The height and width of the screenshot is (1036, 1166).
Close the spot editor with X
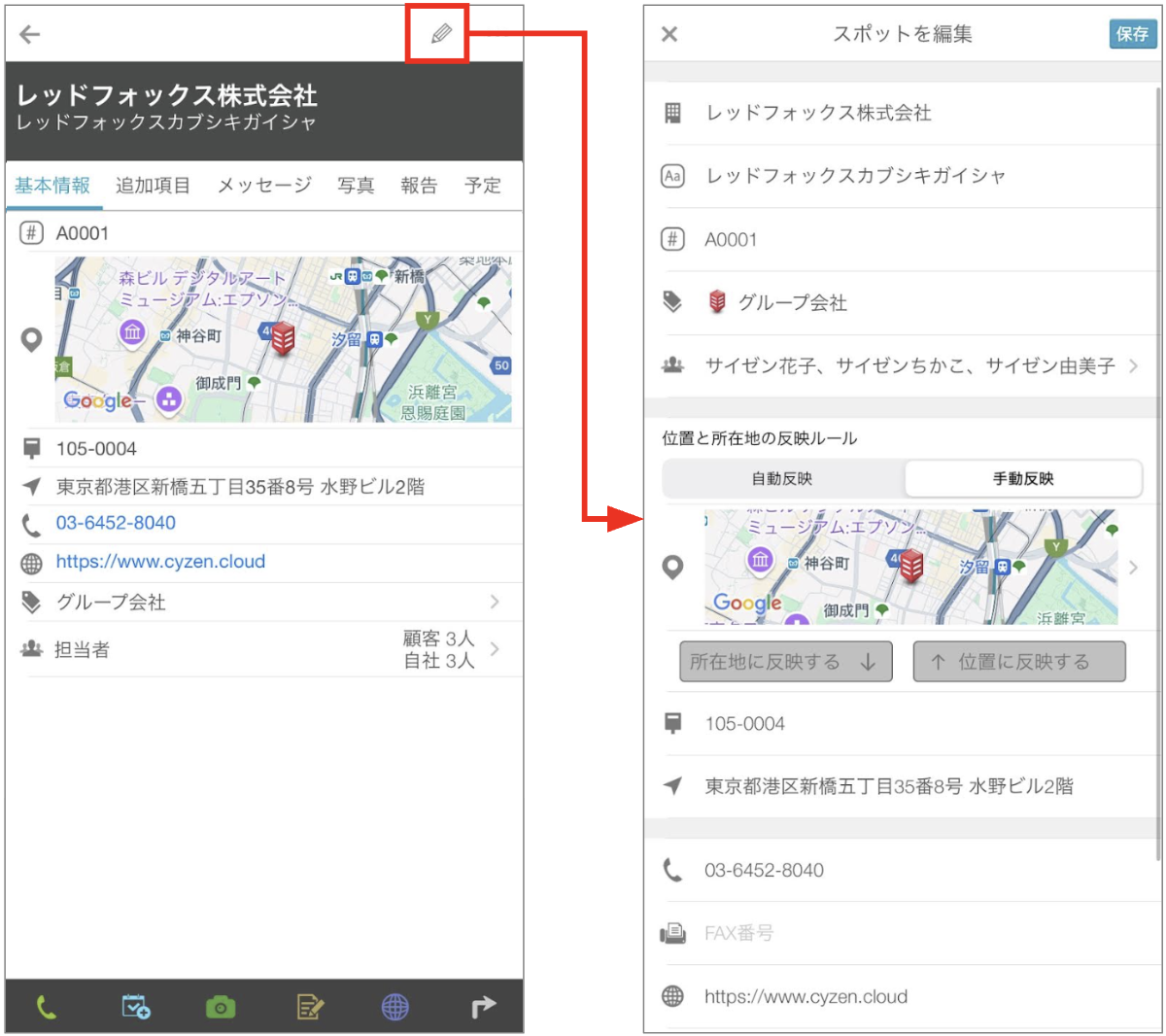(x=669, y=35)
